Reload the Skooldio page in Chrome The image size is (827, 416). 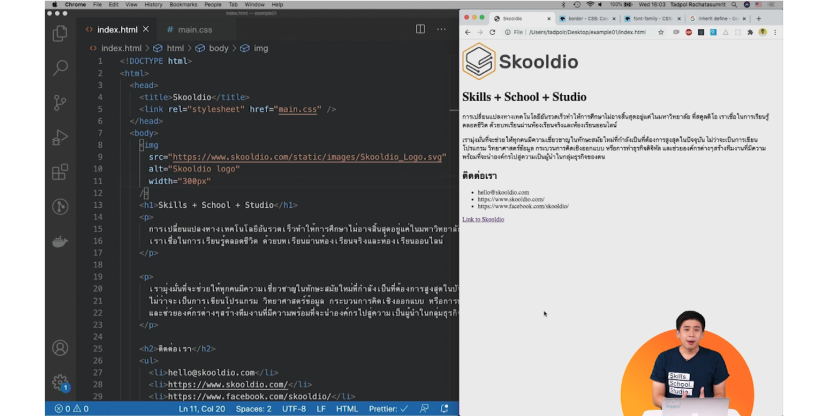coord(493,32)
